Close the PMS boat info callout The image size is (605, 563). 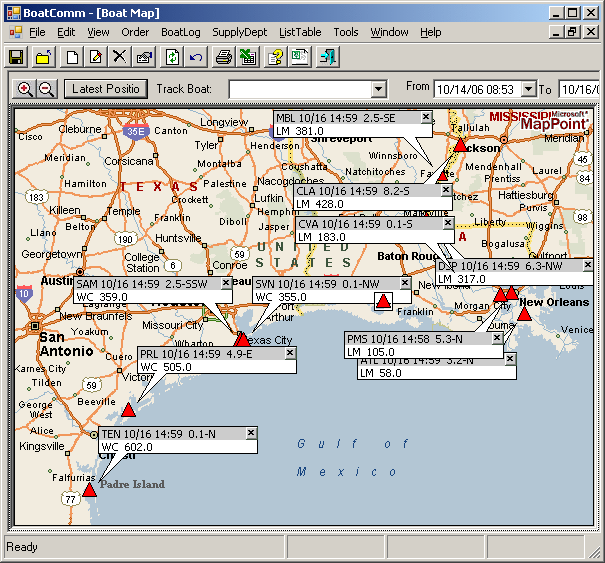(x=497, y=338)
